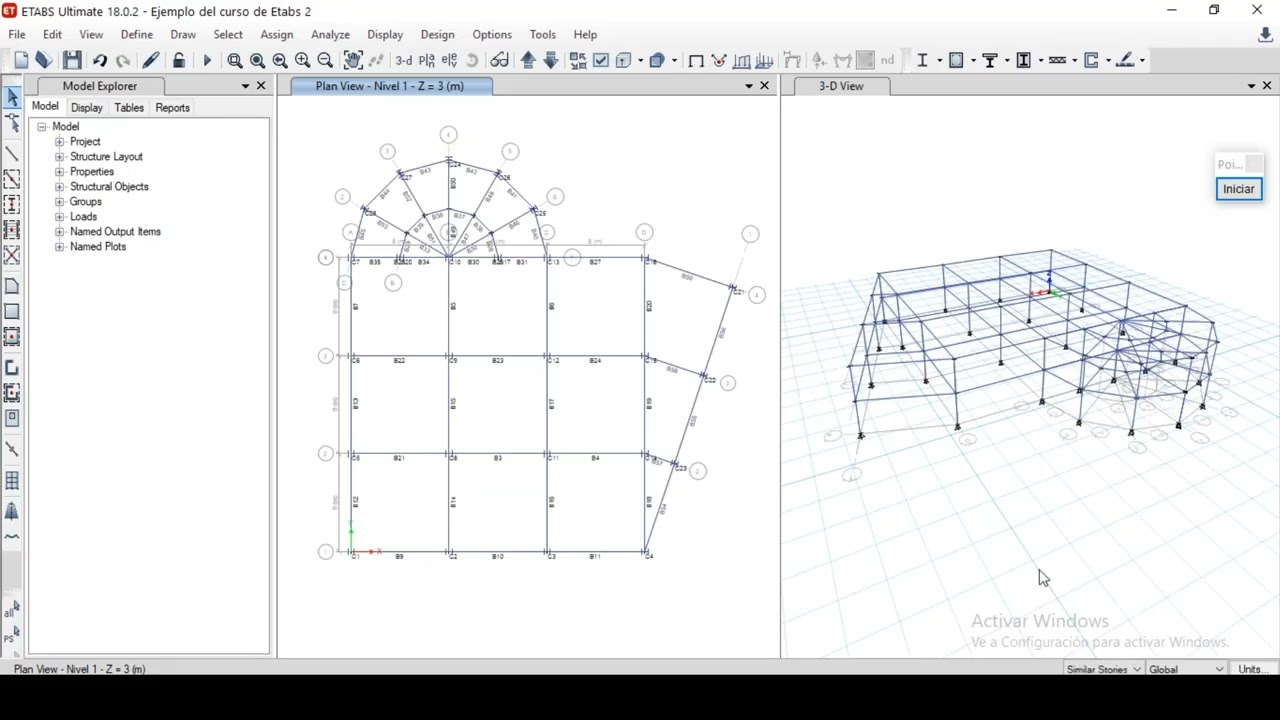1280x720 pixels.
Task: Click the lock/unlock model icon
Action: (178, 60)
